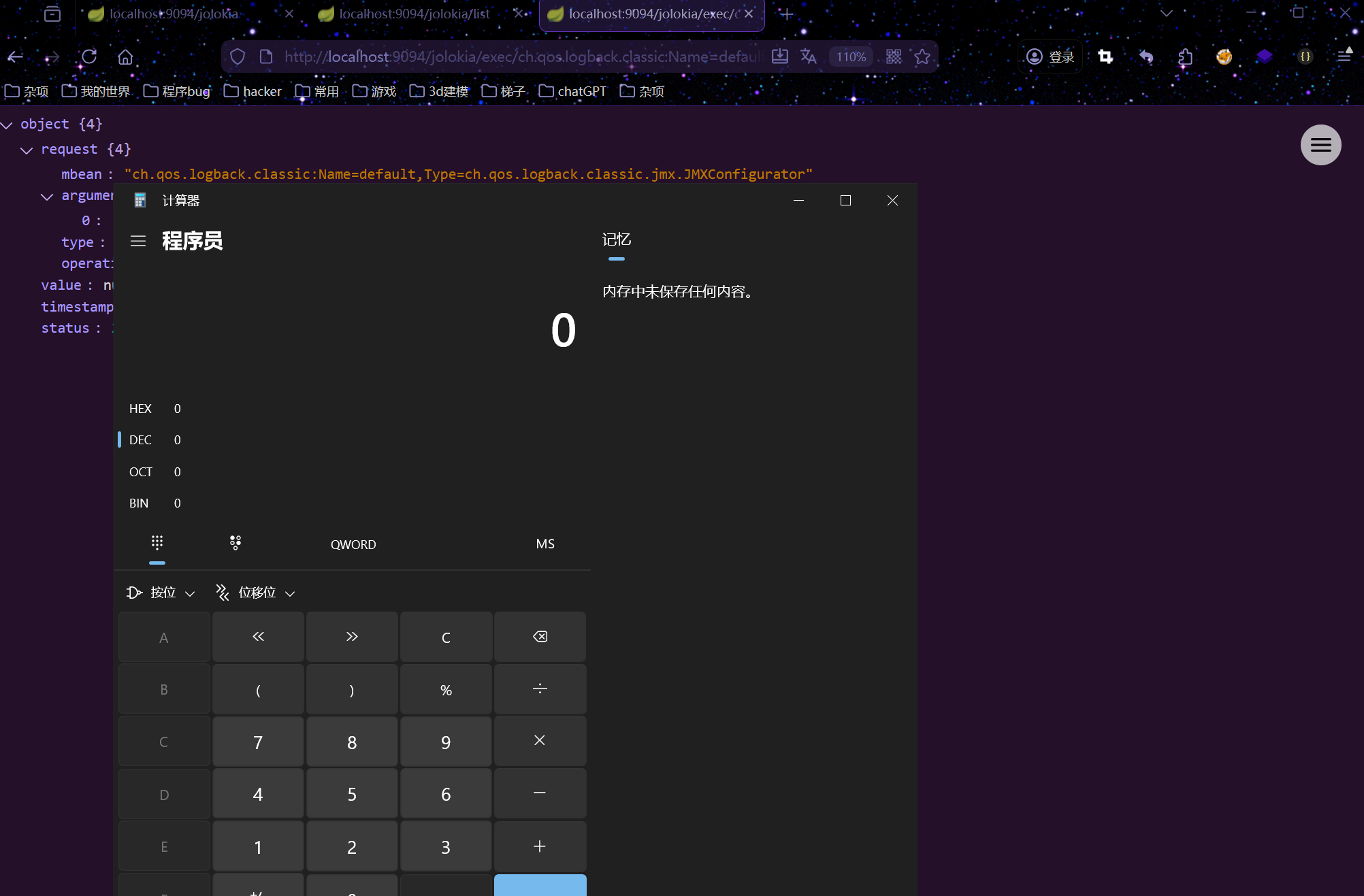Switch to the bit toggling keypad
This screenshot has height=896, width=1364.
pyautogui.click(x=236, y=543)
